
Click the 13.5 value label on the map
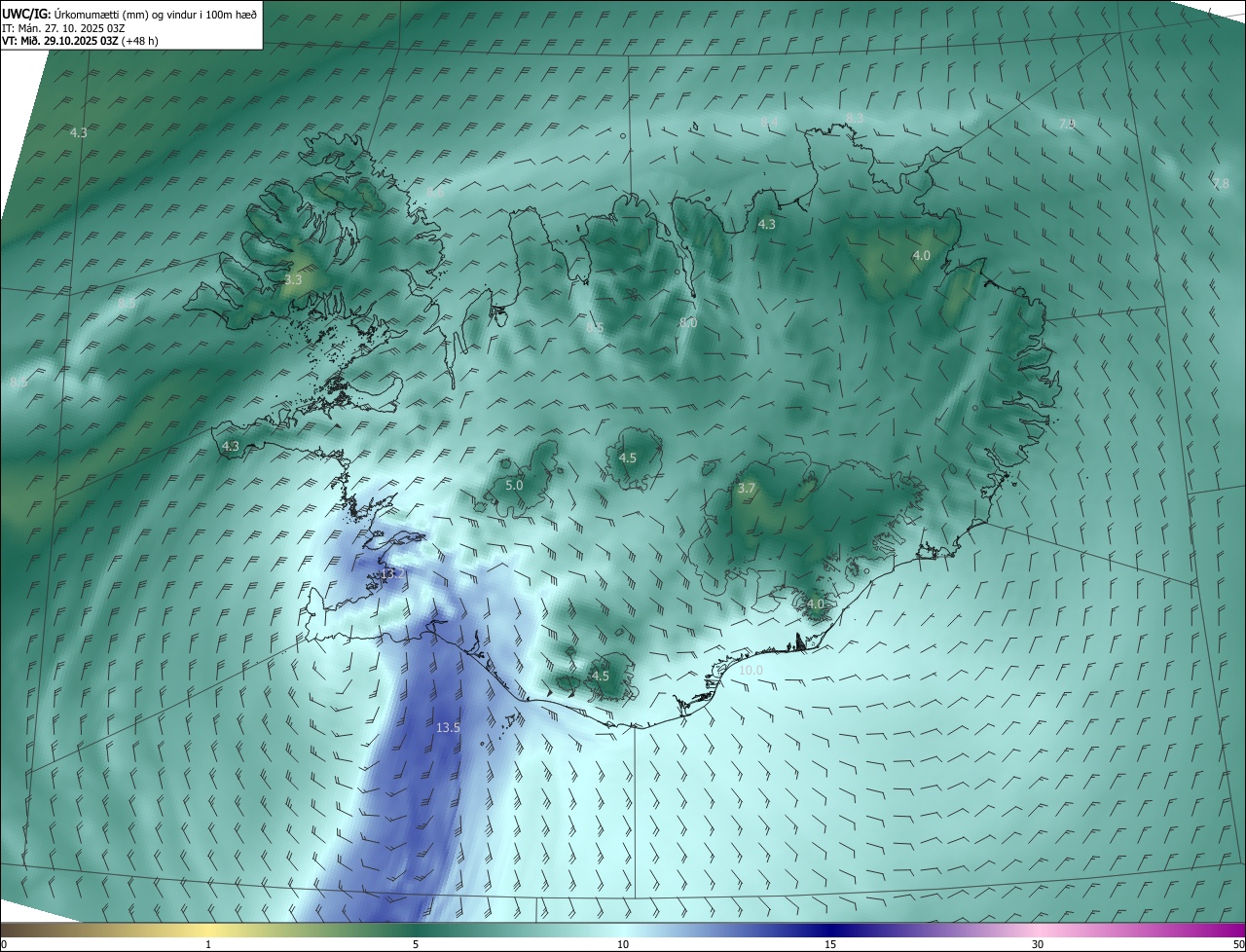(448, 727)
